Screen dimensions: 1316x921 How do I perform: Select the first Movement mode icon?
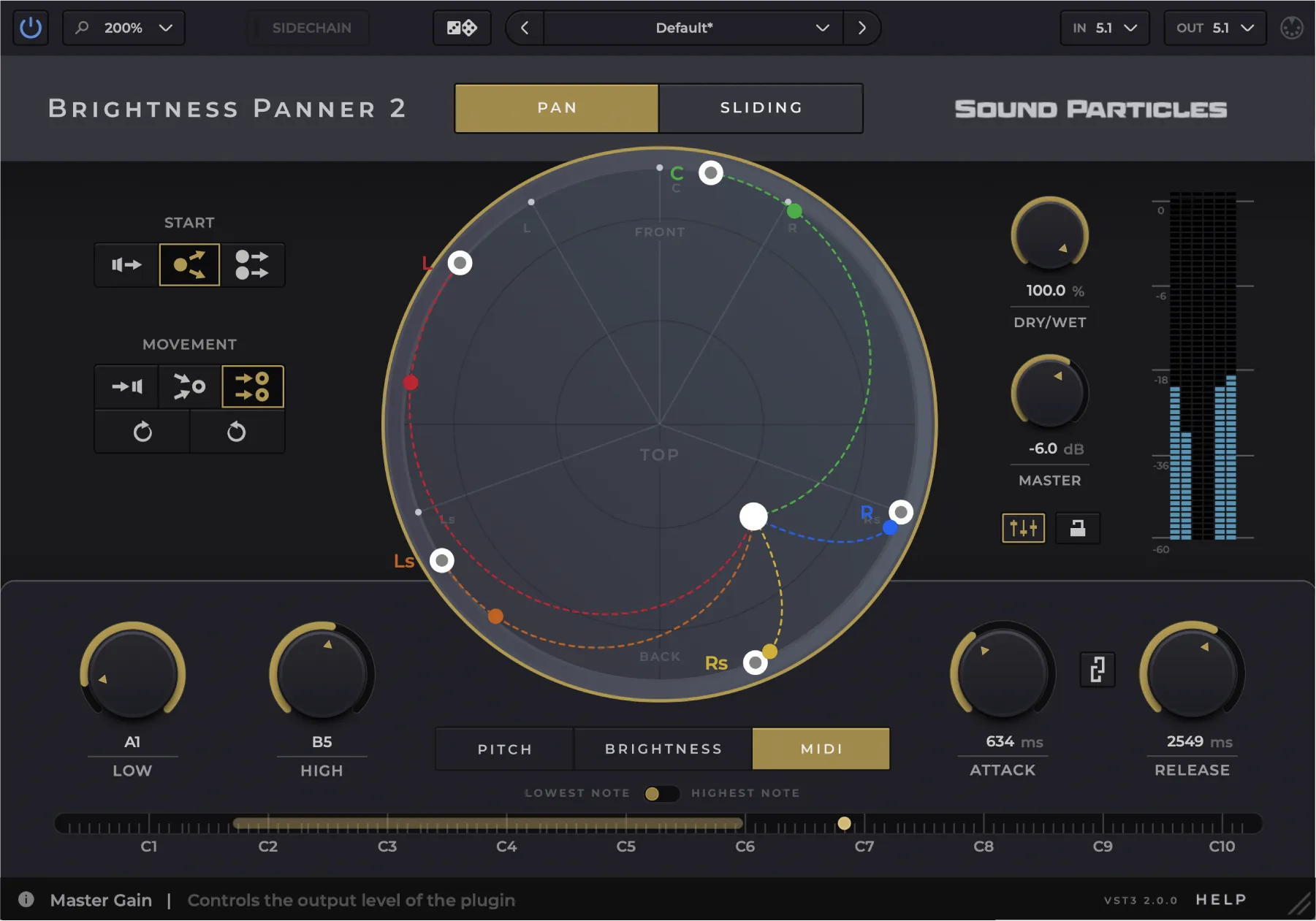[126, 386]
